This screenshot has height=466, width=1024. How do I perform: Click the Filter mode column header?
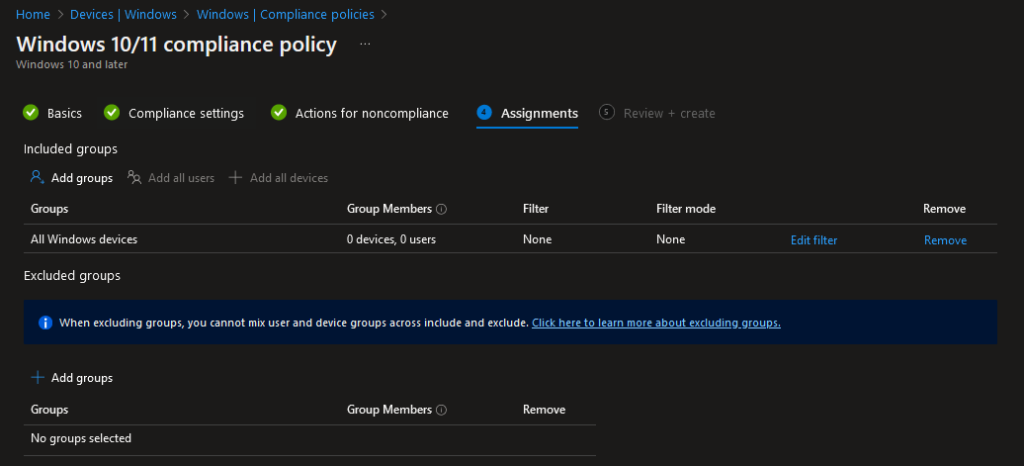686,209
